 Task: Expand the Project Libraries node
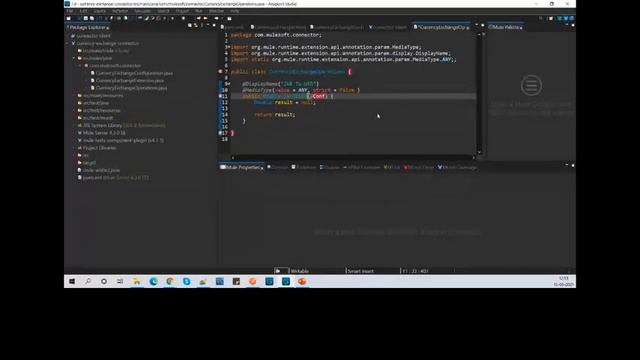(x=74, y=148)
